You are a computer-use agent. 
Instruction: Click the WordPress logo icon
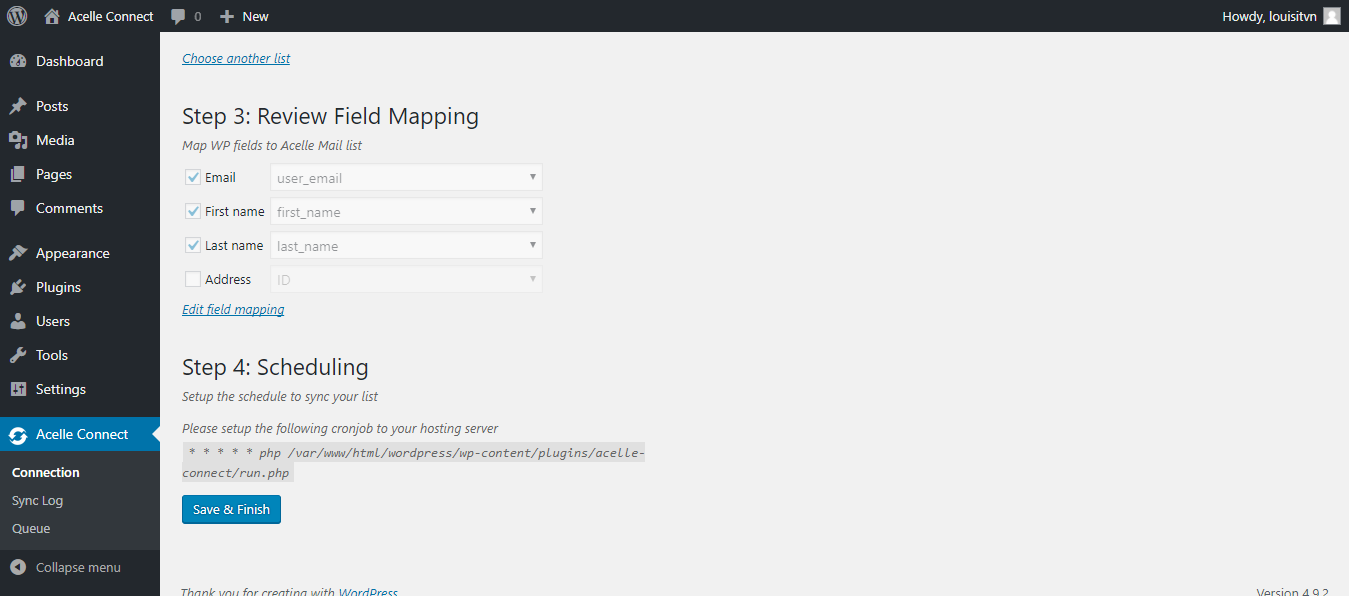point(17,16)
